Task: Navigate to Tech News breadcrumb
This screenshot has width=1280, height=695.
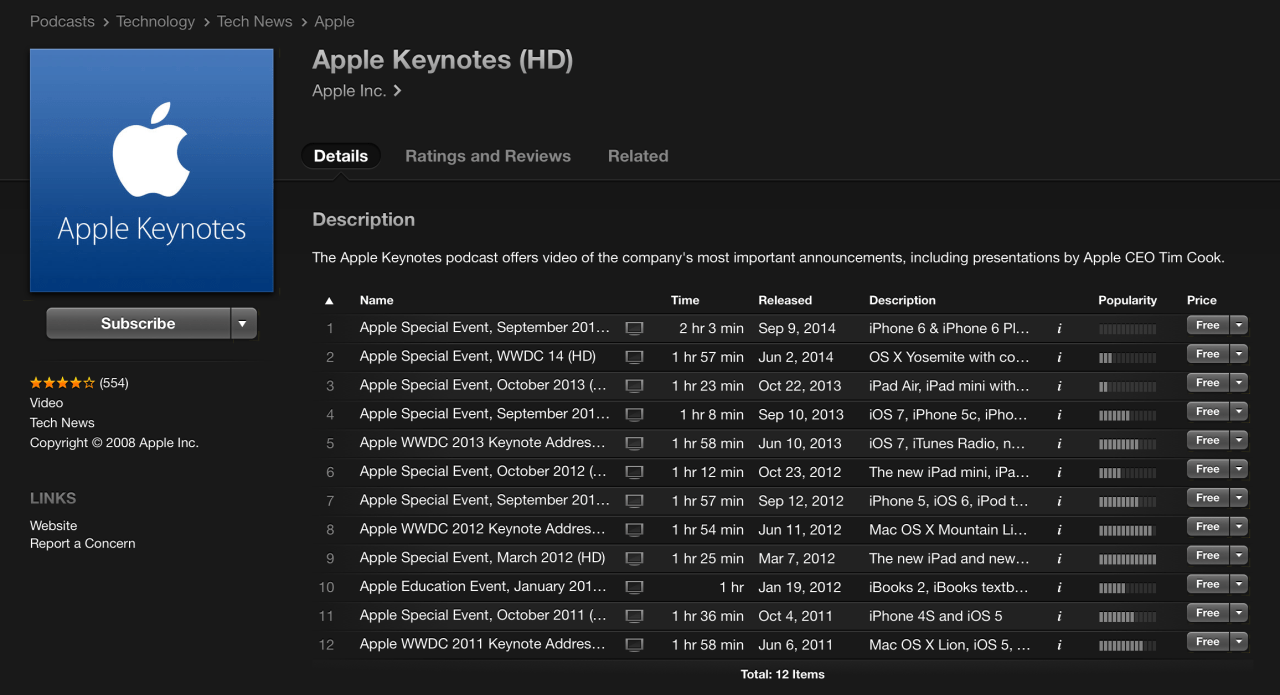Action: tap(255, 21)
